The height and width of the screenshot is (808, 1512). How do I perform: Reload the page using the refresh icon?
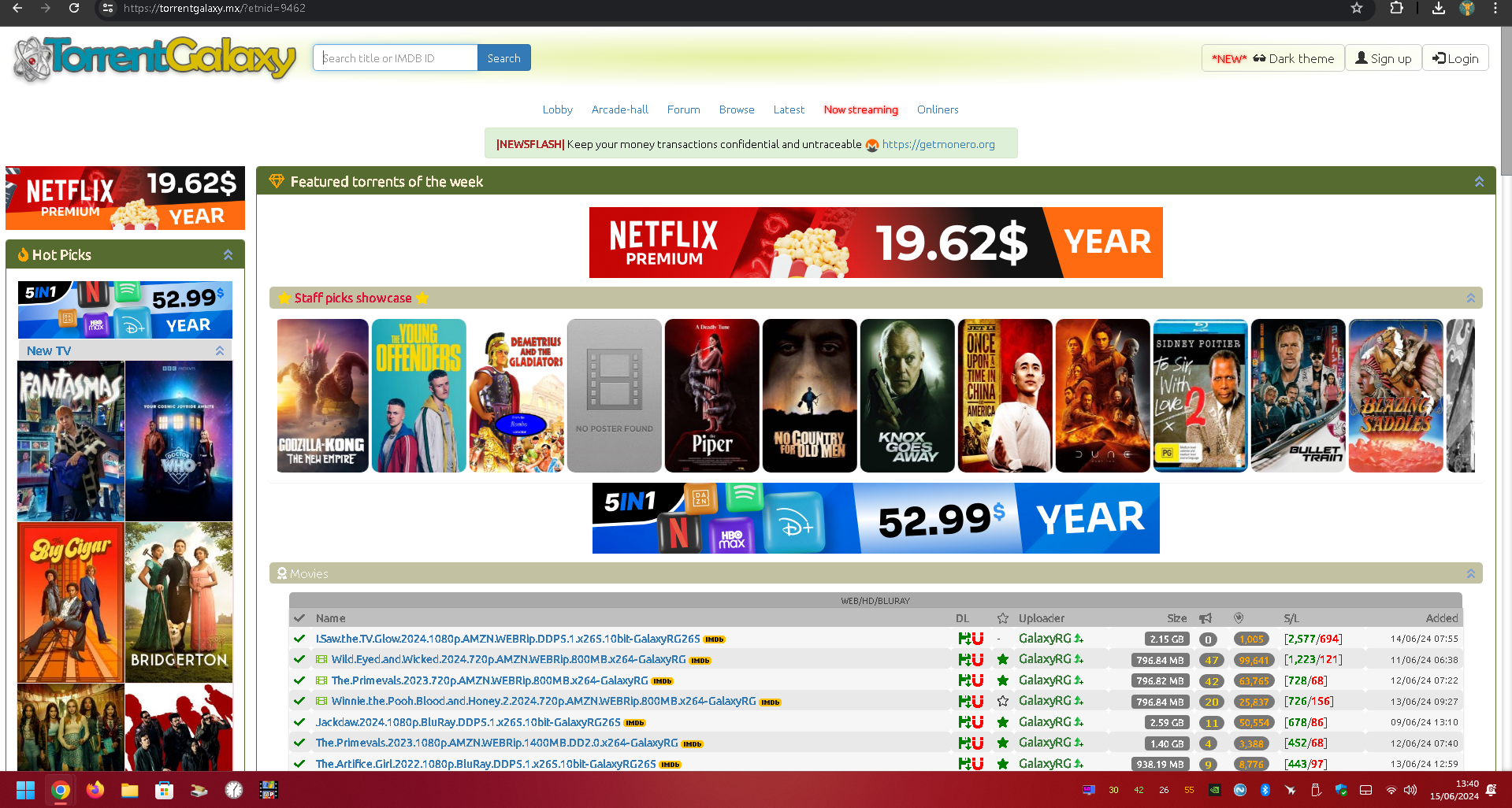(73, 9)
